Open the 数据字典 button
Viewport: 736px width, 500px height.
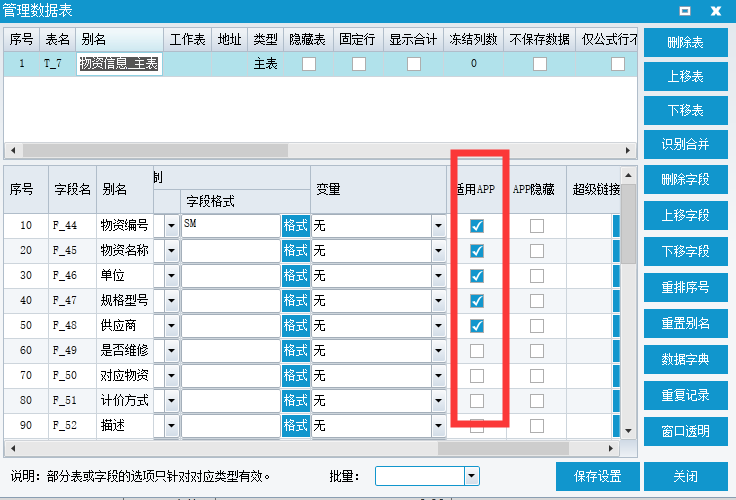pos(685,359)
